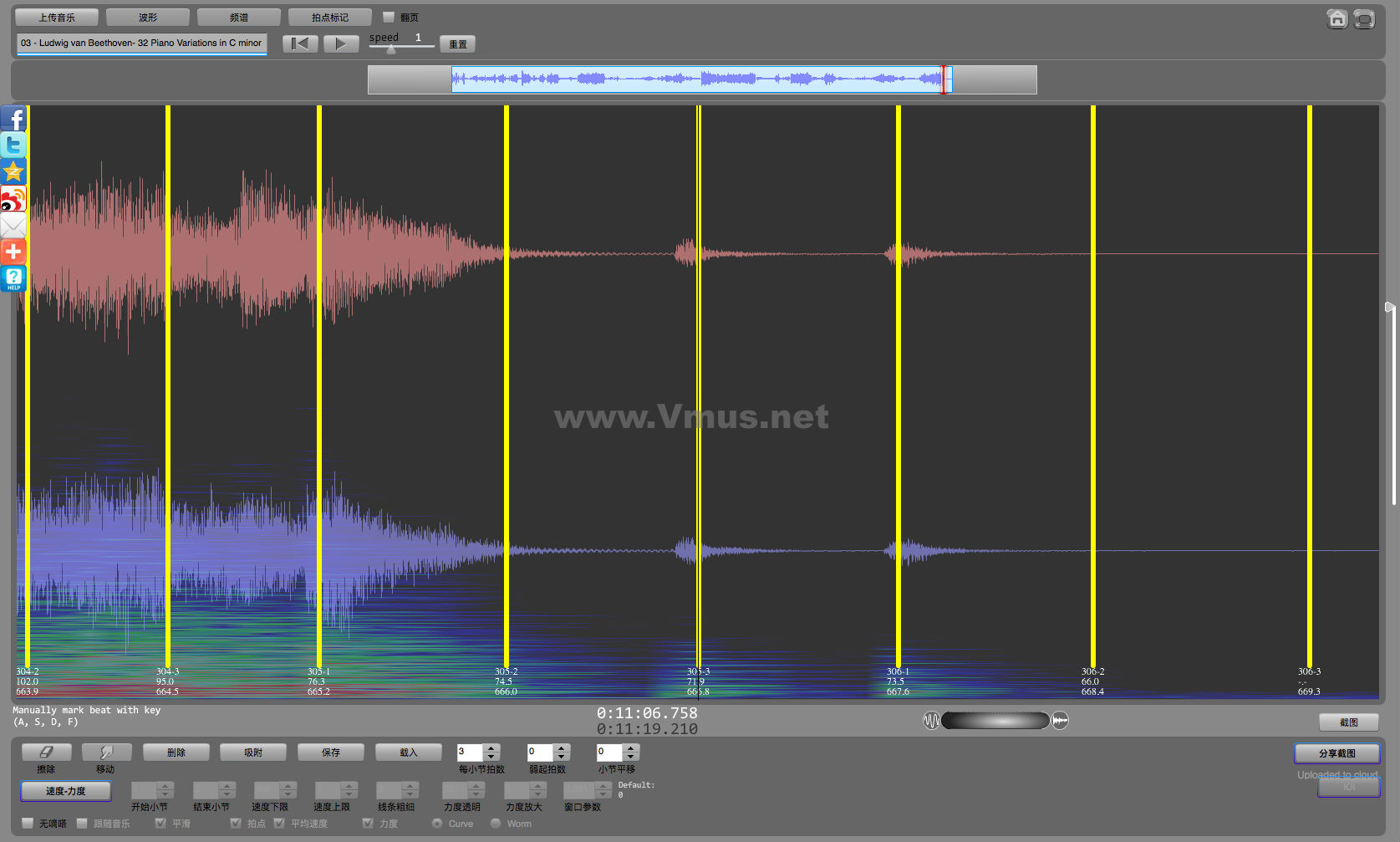Toggle the 力度 checkbox

click(x=368, y=823)
